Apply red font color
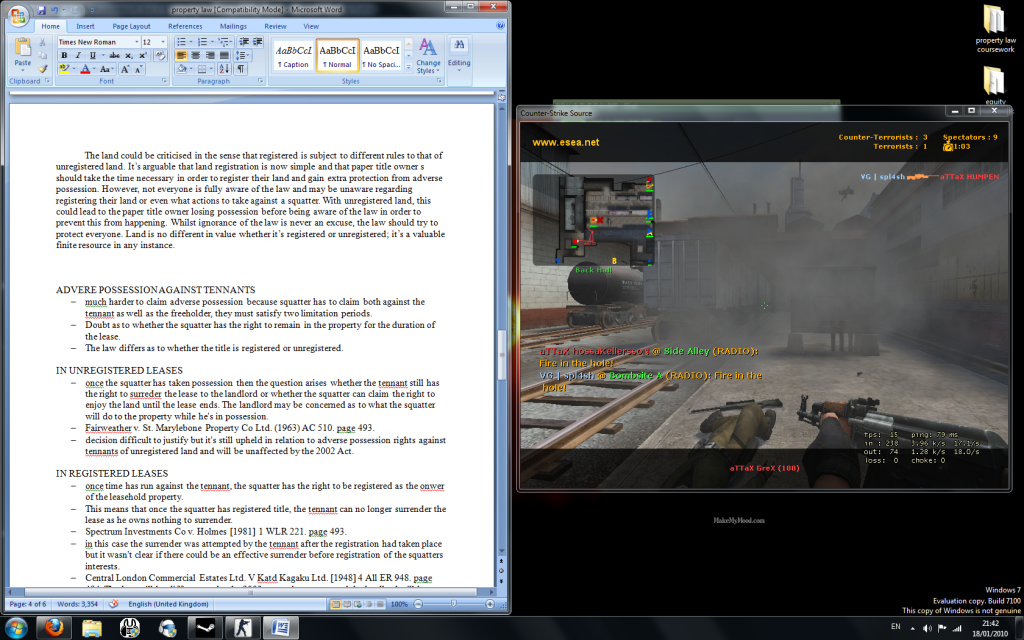The image size is (1024, 640). point(85,69)
